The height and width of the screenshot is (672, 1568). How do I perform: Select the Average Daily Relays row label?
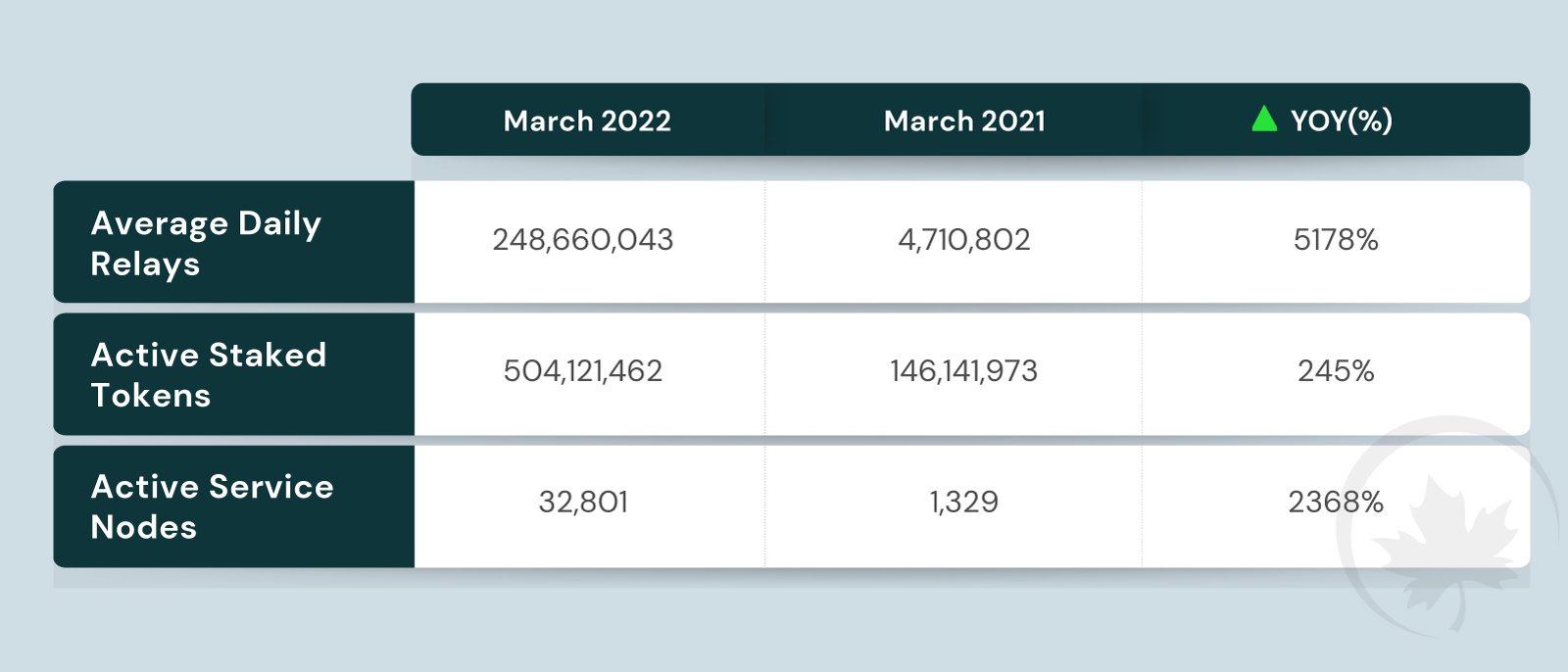(x=206, y=243)
